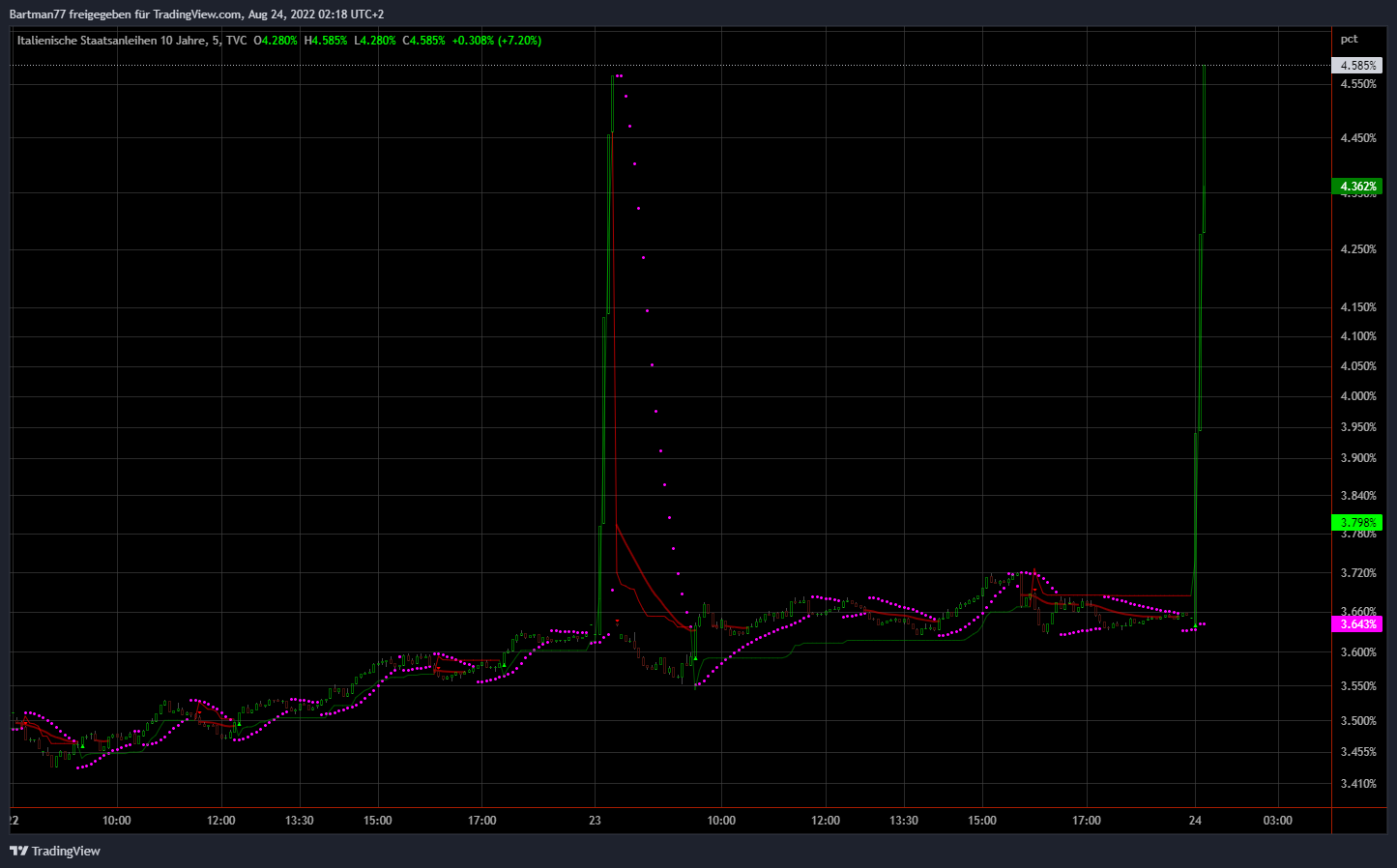Screen dimensions: 1397x868
Task: Click the '4.150%' price scale label
Action: (1358, 307)
